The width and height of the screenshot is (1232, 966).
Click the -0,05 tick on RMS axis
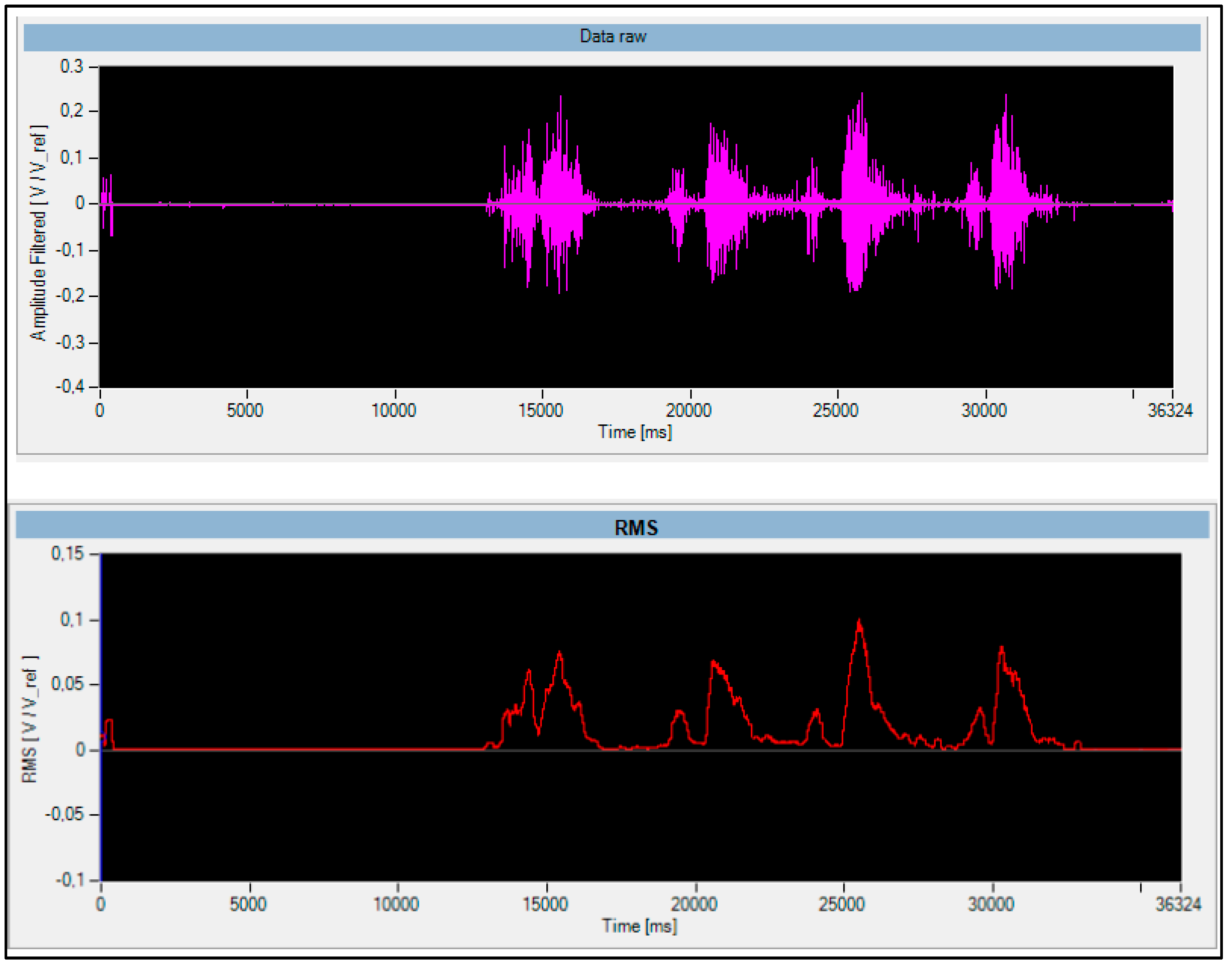64,814
